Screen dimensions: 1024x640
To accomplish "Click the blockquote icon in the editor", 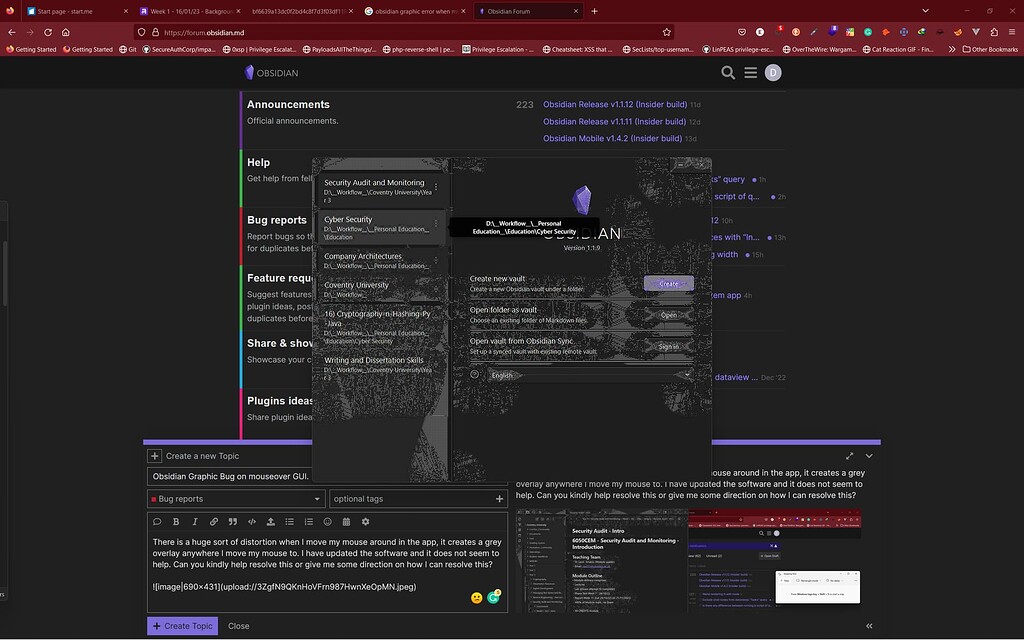I will [232, 521].
